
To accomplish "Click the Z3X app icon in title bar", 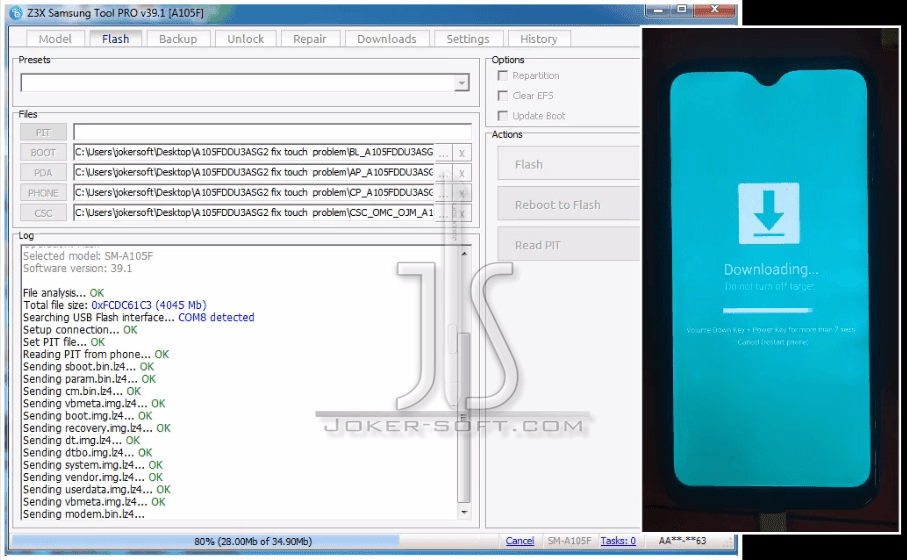I will click(16, 12).
